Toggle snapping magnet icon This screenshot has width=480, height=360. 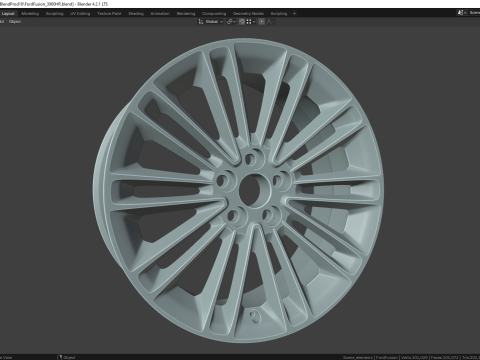point(242,22)
